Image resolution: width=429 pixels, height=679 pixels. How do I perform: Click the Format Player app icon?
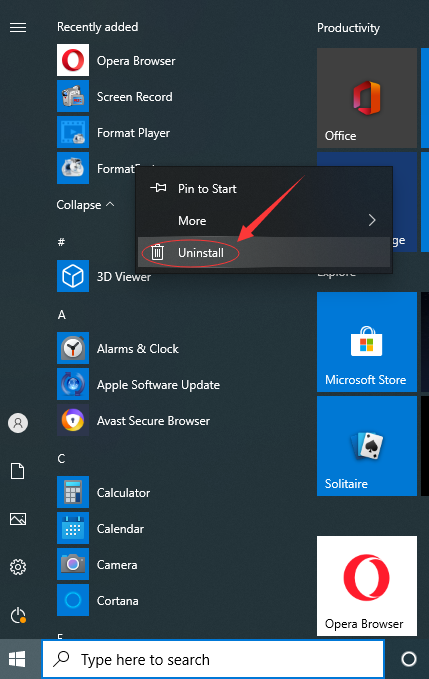73,132
